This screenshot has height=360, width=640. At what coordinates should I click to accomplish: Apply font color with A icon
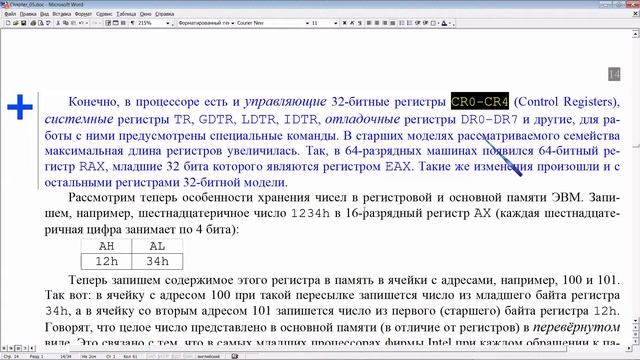444,23
